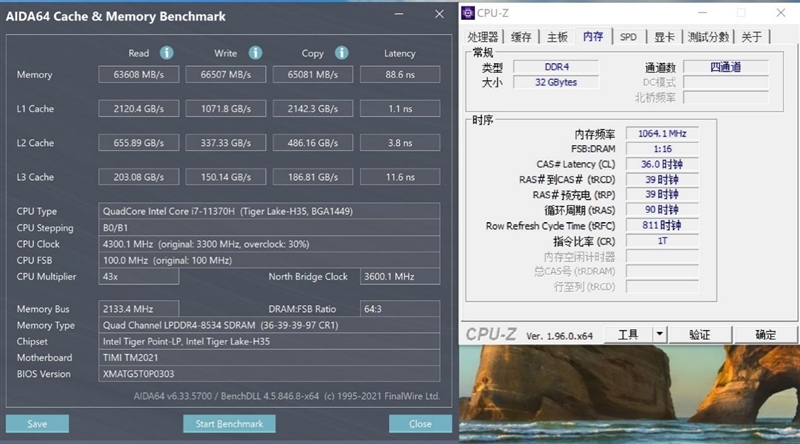Viewport: 800px width, 444px height.
Task: Click the Close button in AIDA64
Action: pyautogui.click(x=420, y=424)
